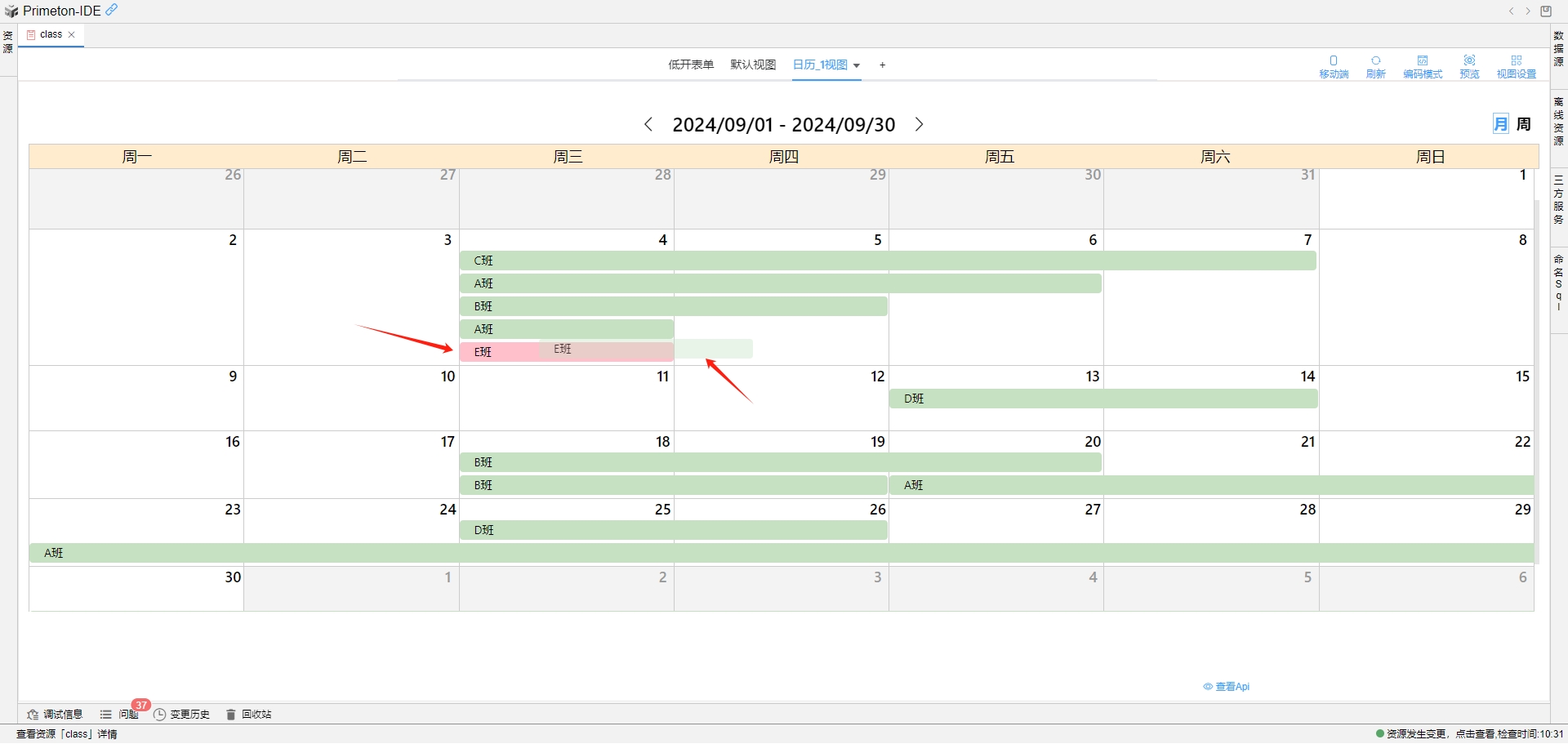The width and height of the screenshot is (1568, 744).
Task: Advance to next month with right arrow
Action: (x=919, y=124)
